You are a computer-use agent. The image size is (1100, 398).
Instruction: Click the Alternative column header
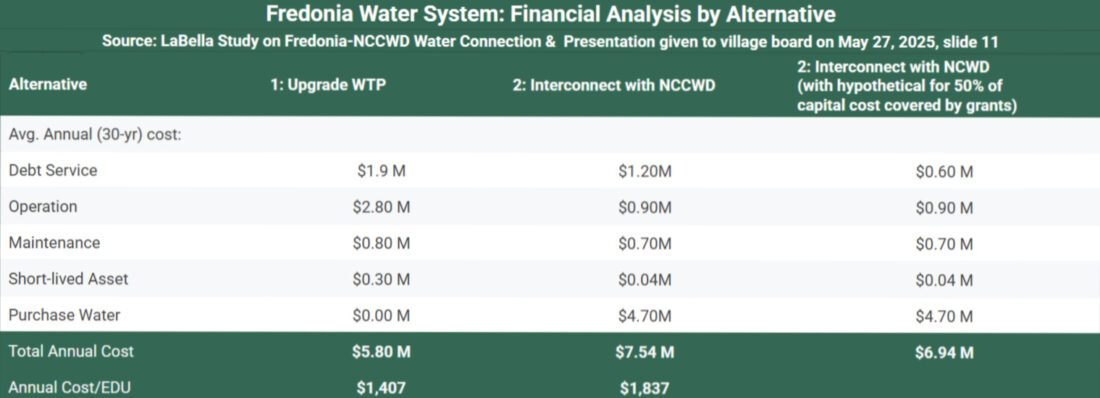pos(48,84)
